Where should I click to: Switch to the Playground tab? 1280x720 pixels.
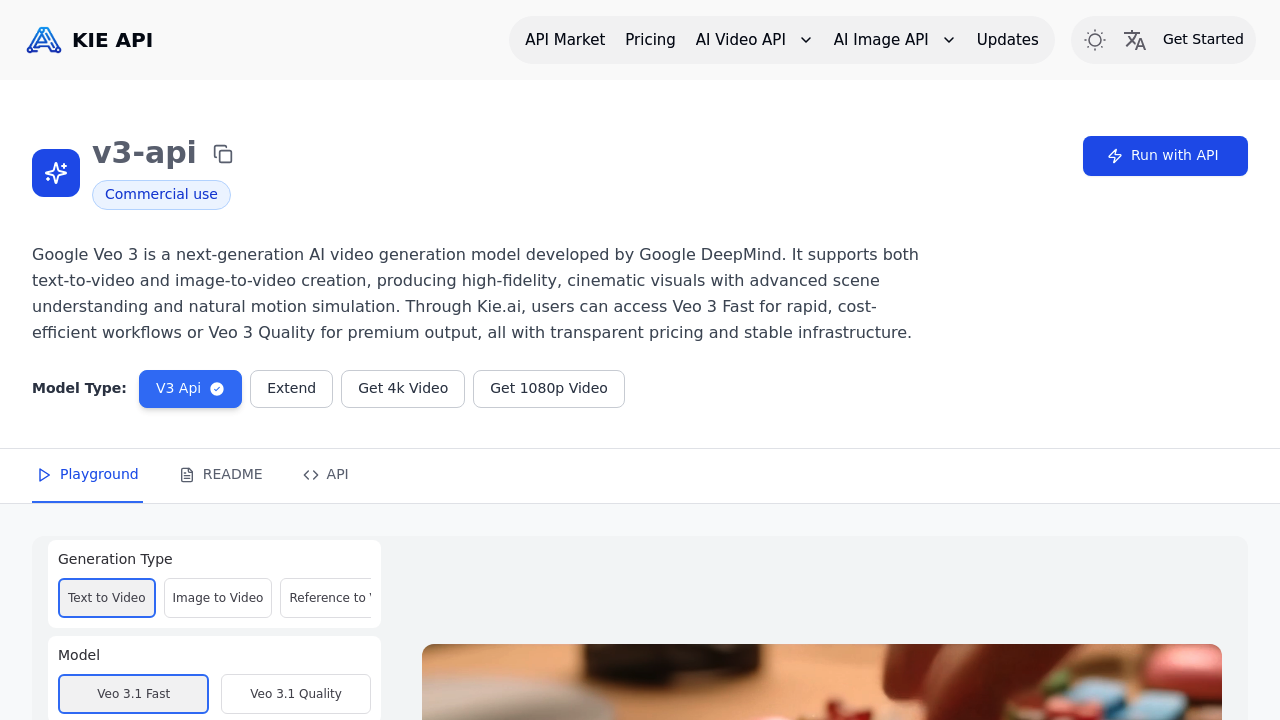tap(88, 475)
